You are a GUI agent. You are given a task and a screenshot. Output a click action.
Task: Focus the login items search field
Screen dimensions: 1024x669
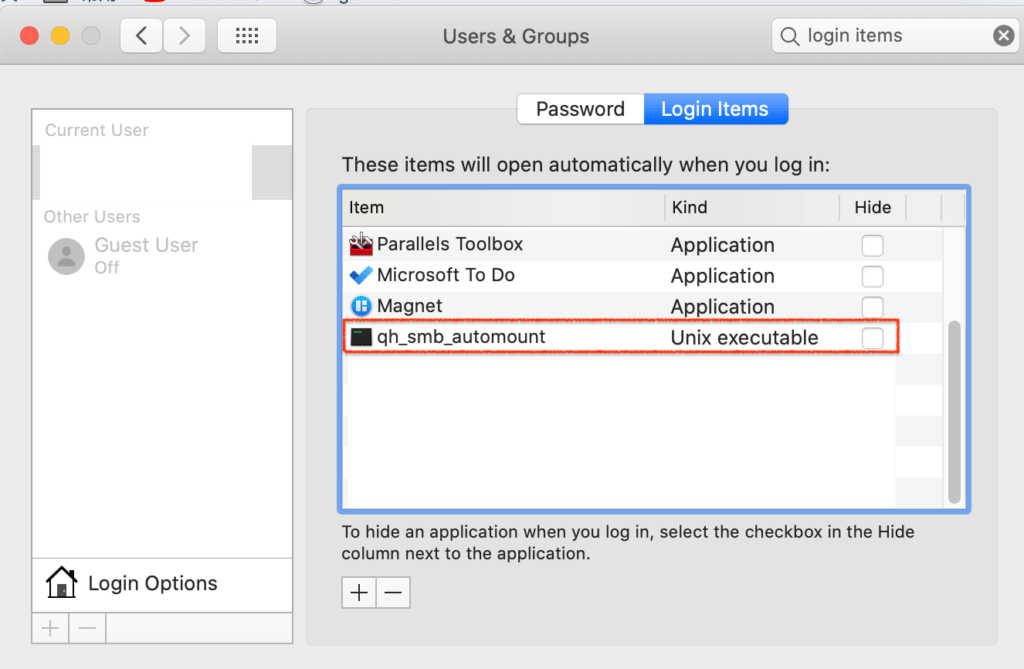(x=895, y=35)
